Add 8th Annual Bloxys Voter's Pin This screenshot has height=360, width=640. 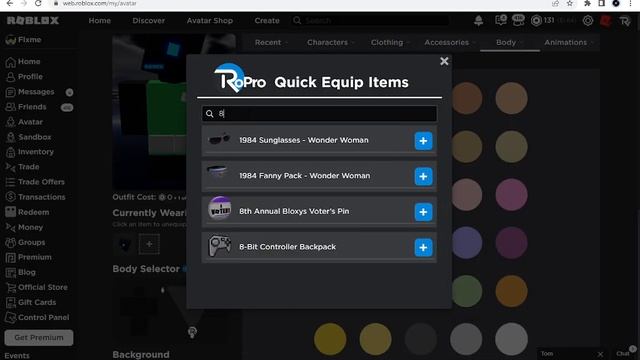423,212
